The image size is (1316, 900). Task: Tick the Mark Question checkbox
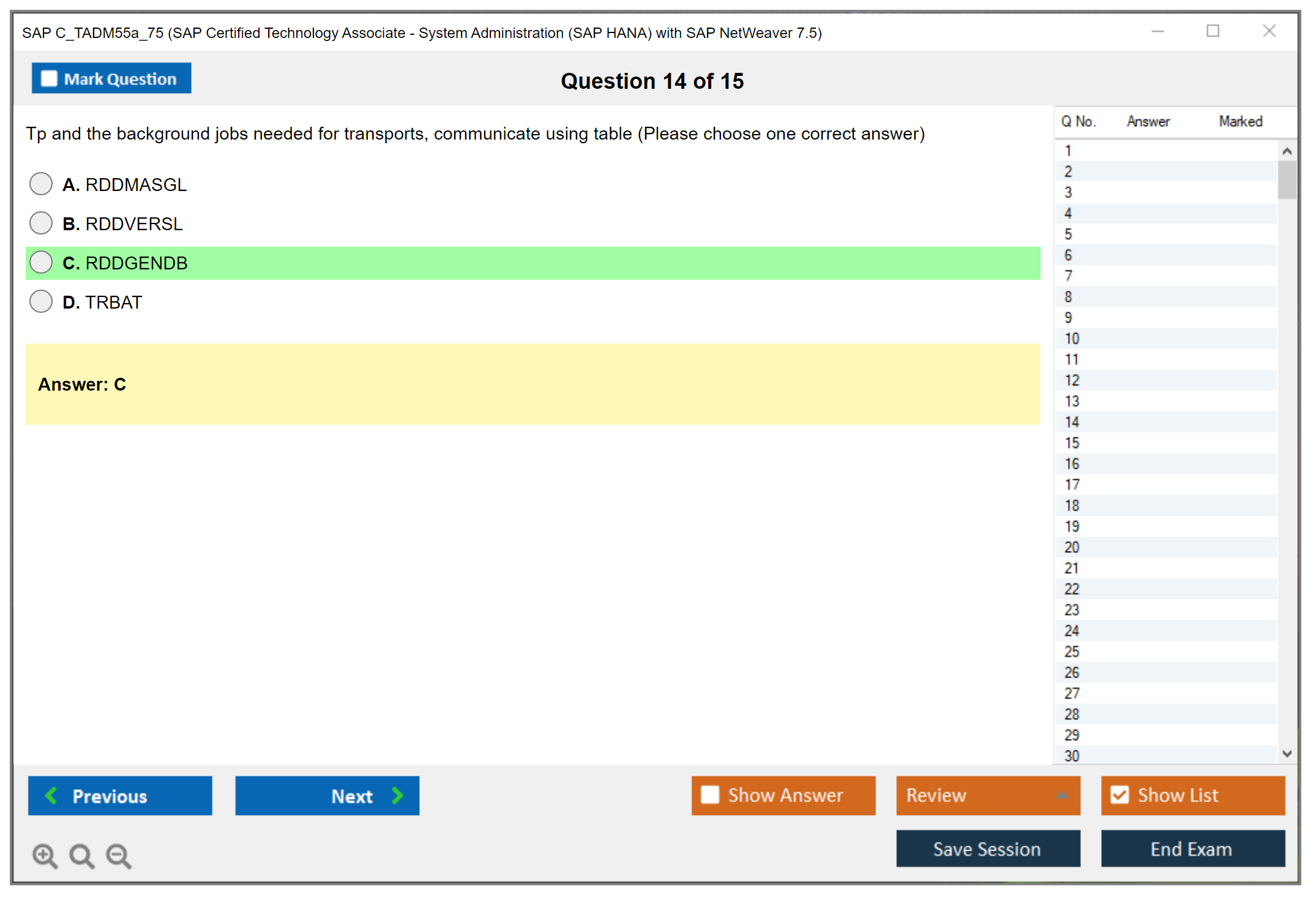[49, 78]
